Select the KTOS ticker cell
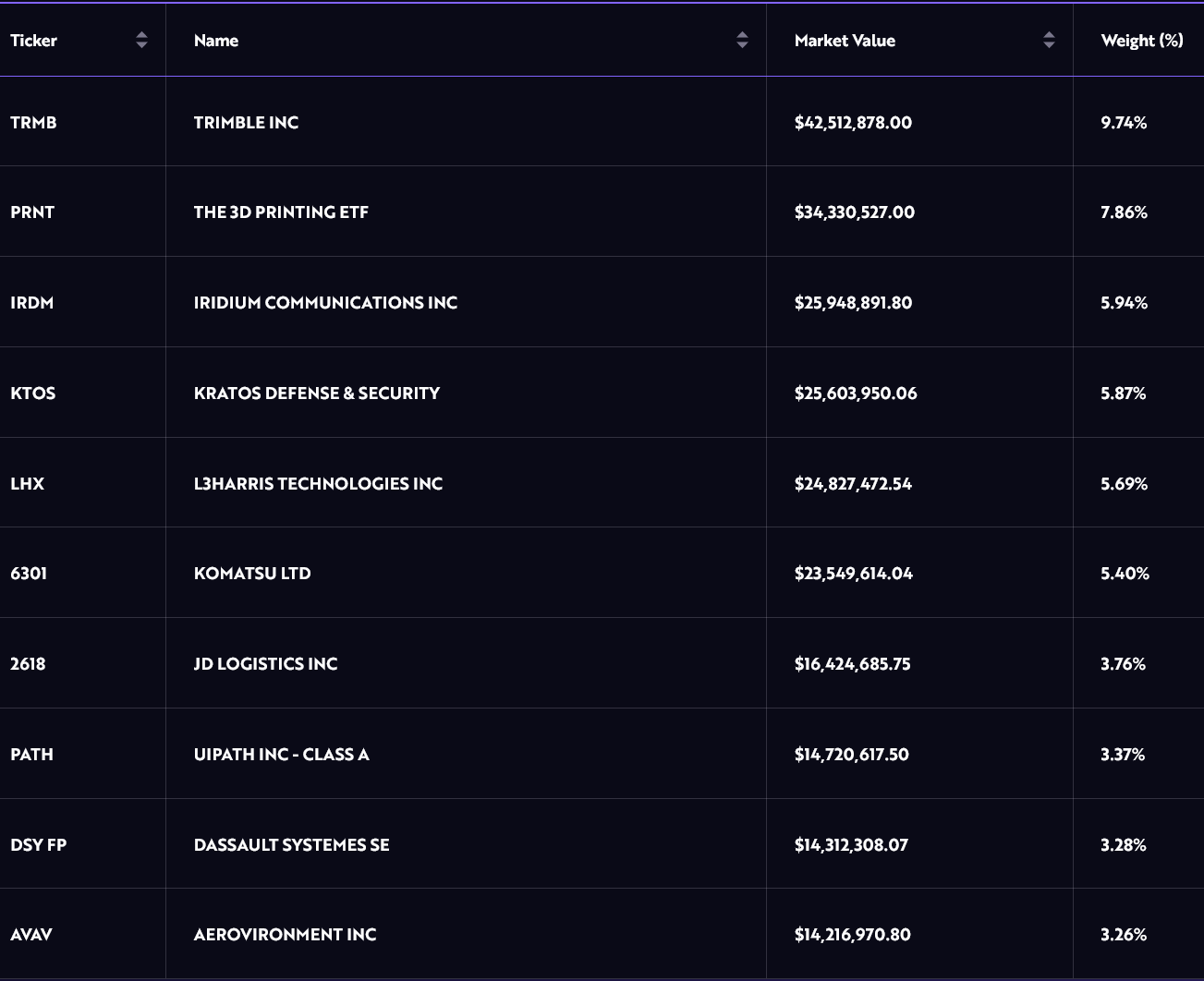1204x981 pixels. pyautogui.click(x=33, y=394)
